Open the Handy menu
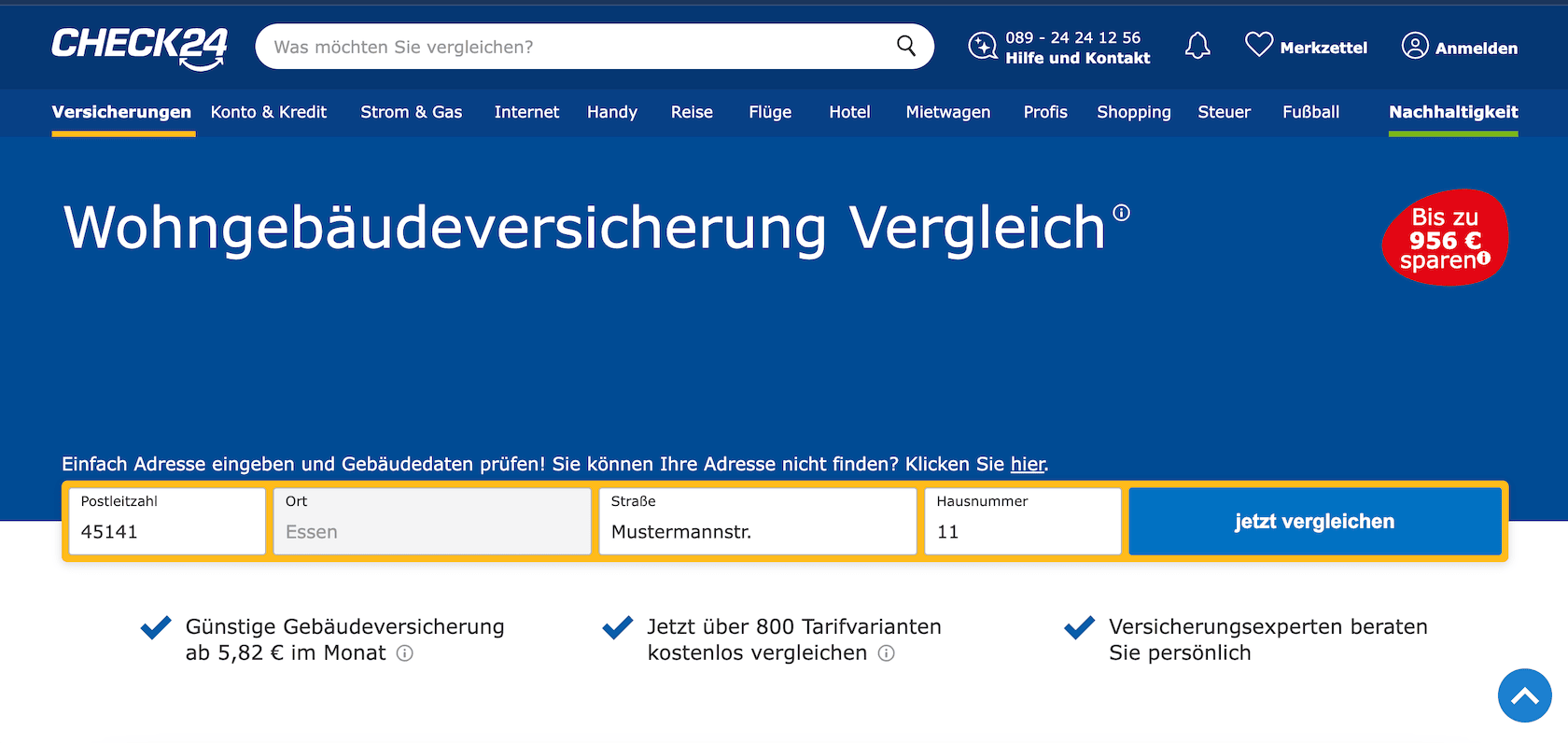This screenshot has height=743, width=1568. point(612,112)
